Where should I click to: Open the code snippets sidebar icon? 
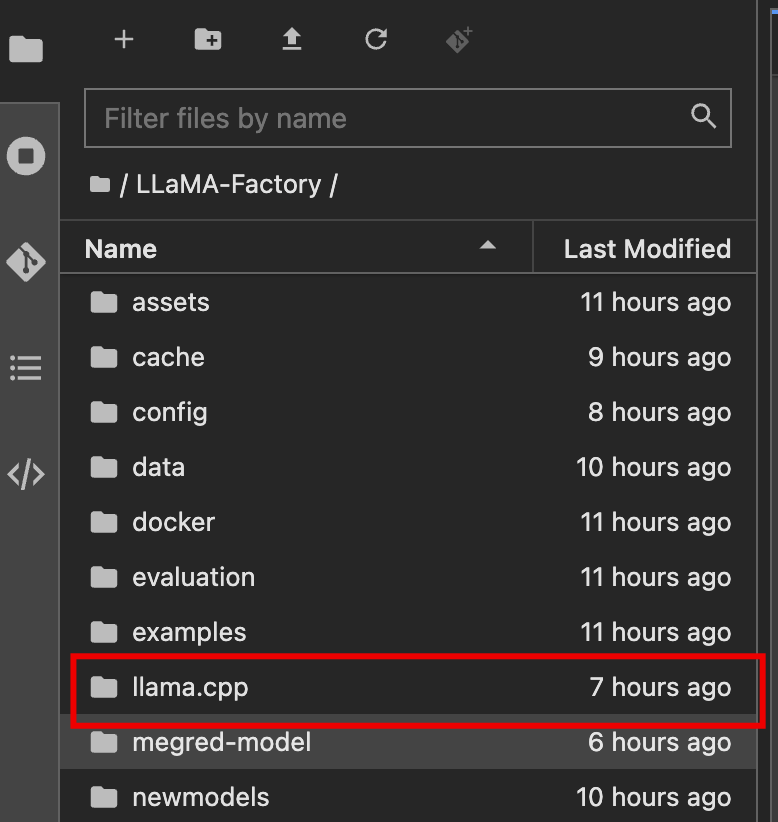26,474
